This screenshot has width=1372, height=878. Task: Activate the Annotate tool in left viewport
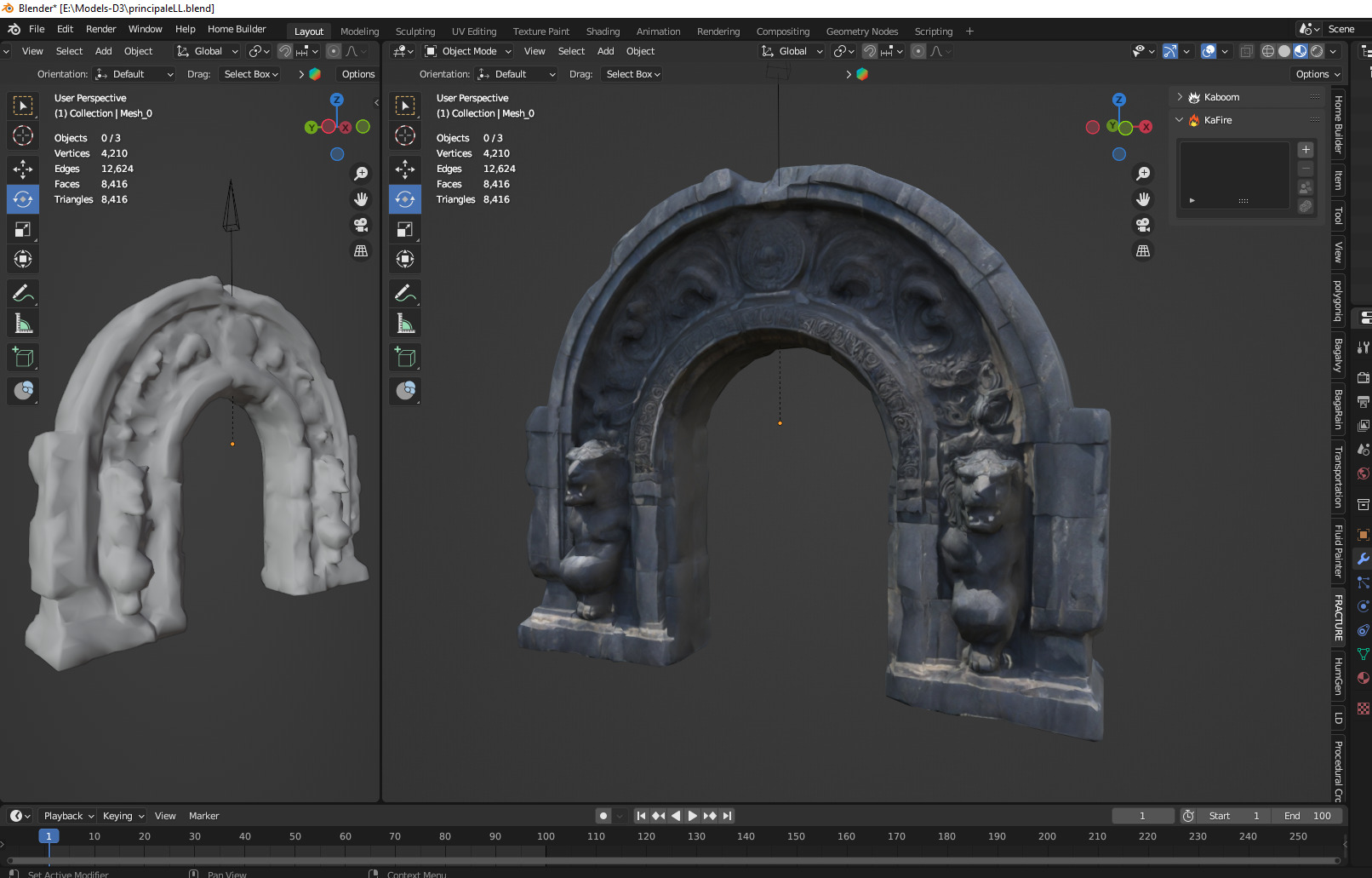tap(23, 294)
